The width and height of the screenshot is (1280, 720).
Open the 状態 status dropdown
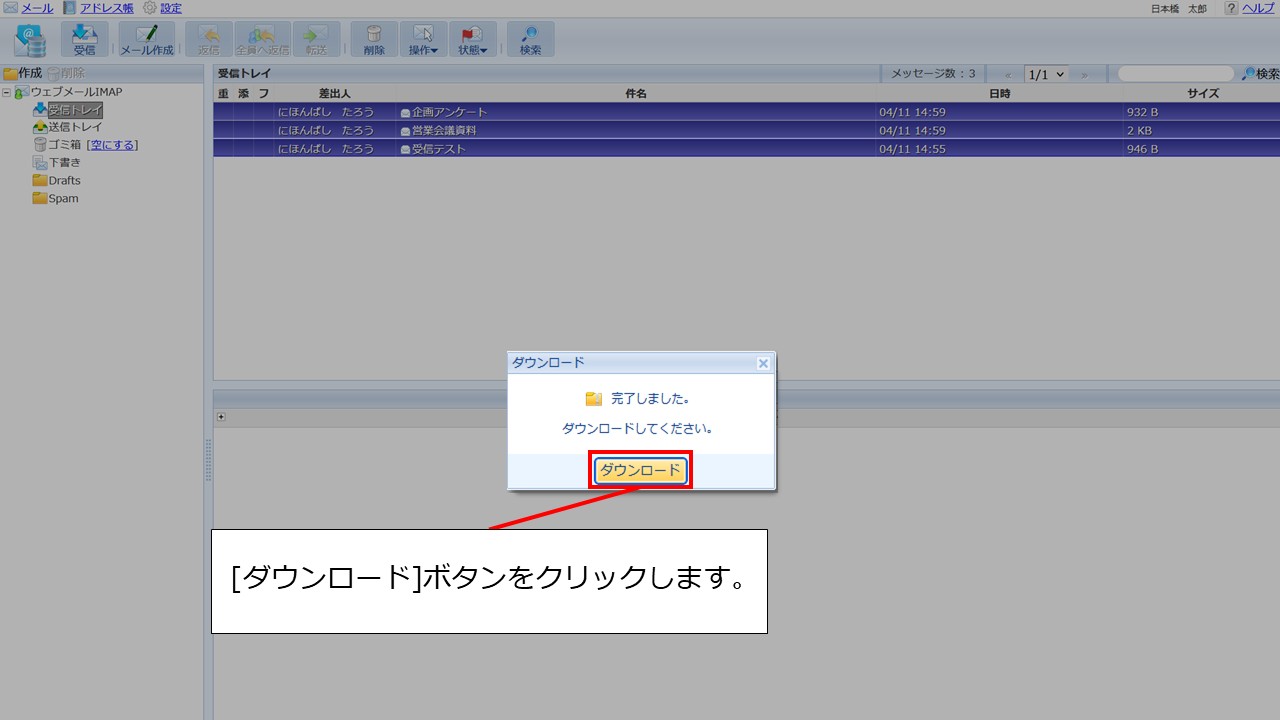click(471, 43)
